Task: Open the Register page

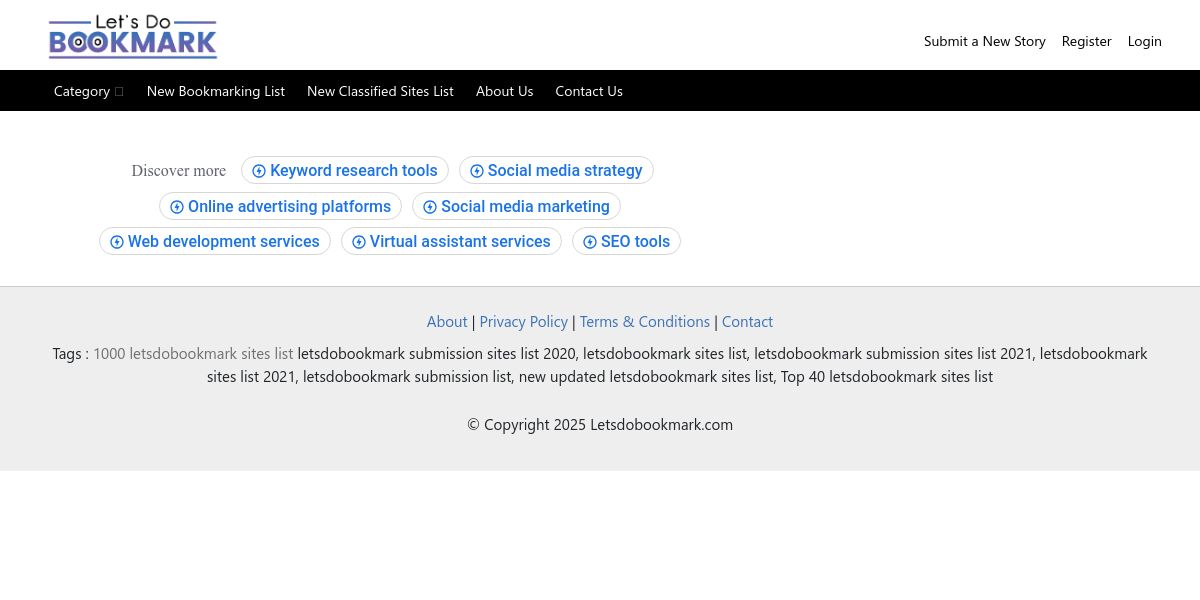Action: (x=1087, y=41)
